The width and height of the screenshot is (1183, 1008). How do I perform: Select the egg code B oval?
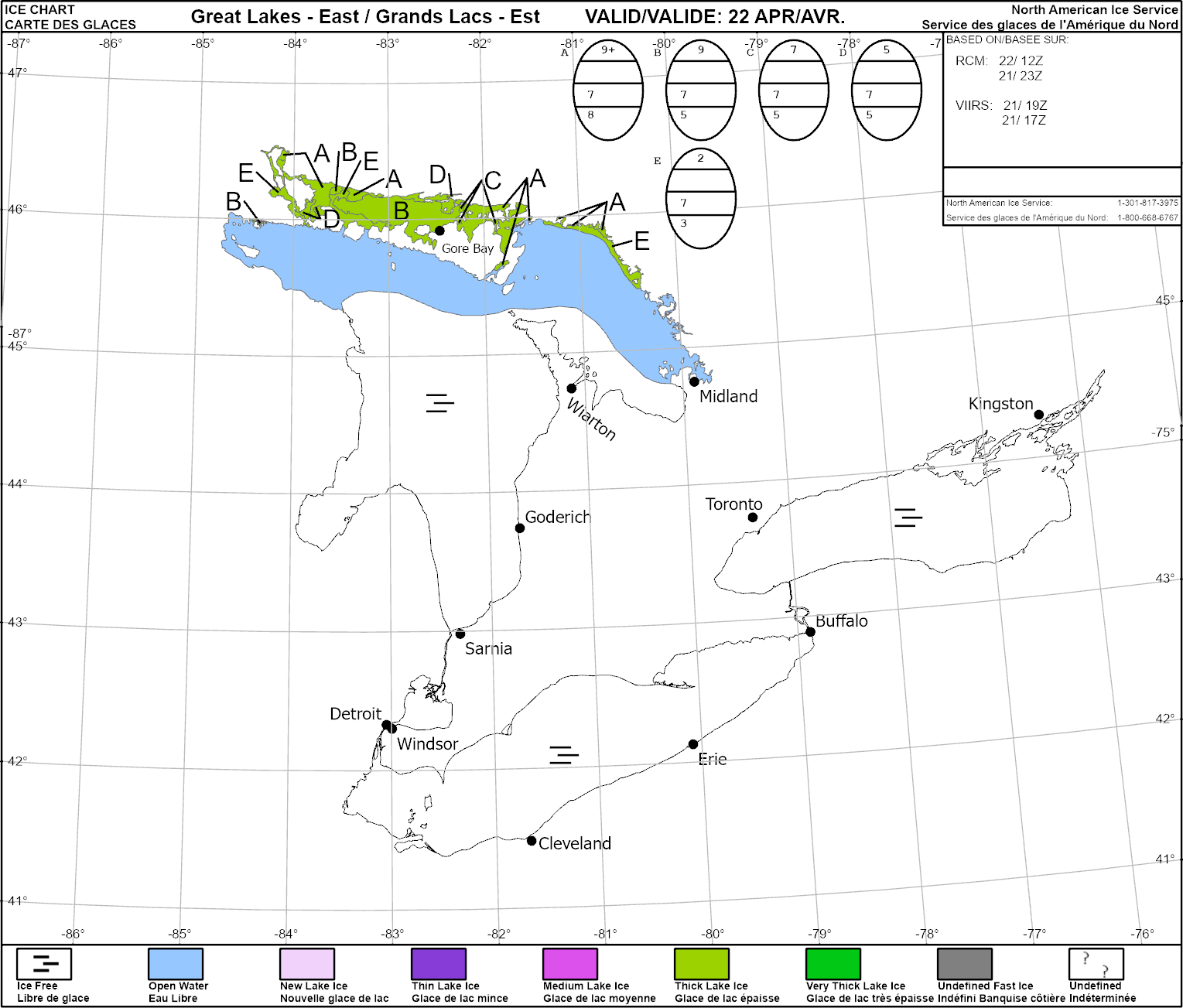700,90
